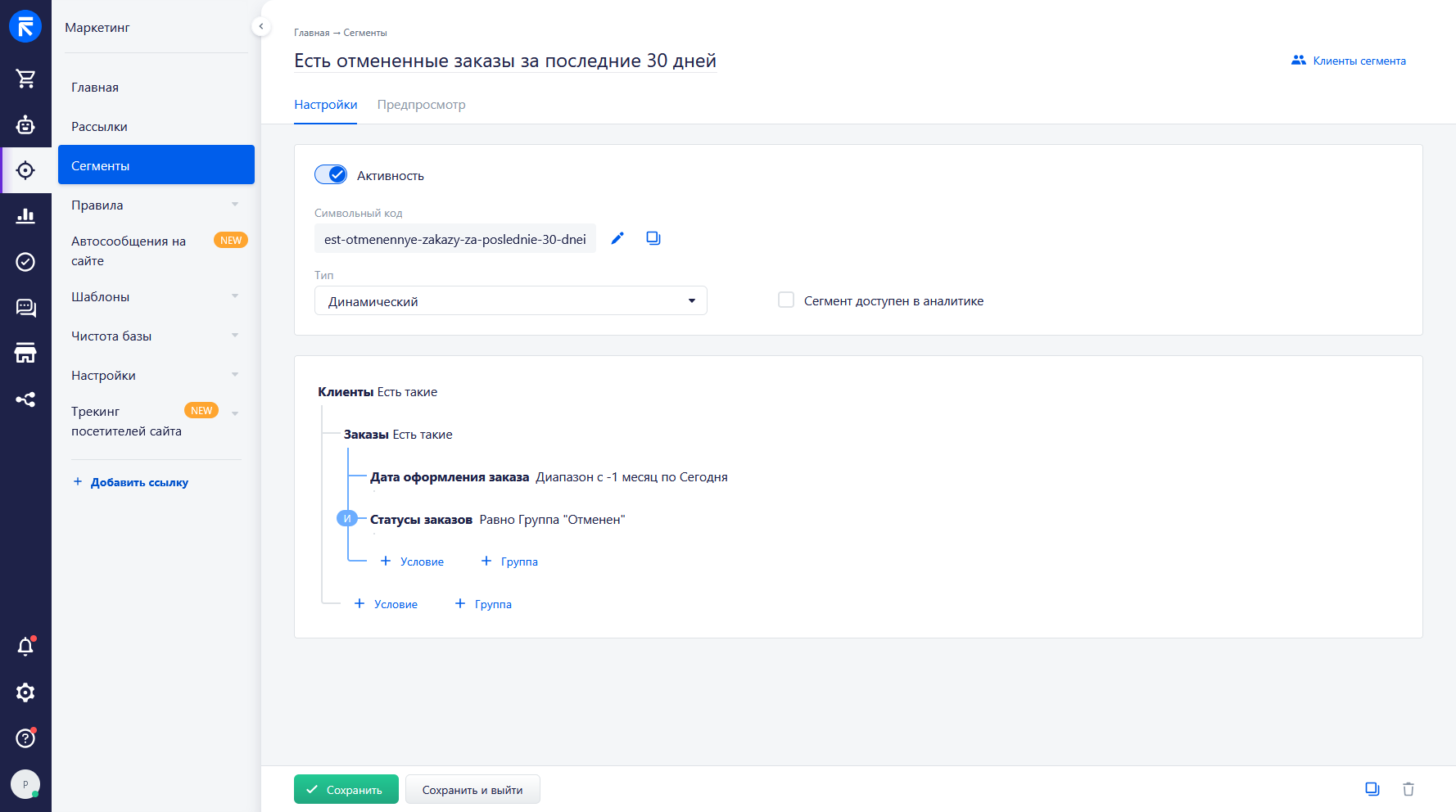Open Рассылки in the sidebar menu
This screenshot has height=812, width=1456.
click(156, 127)
